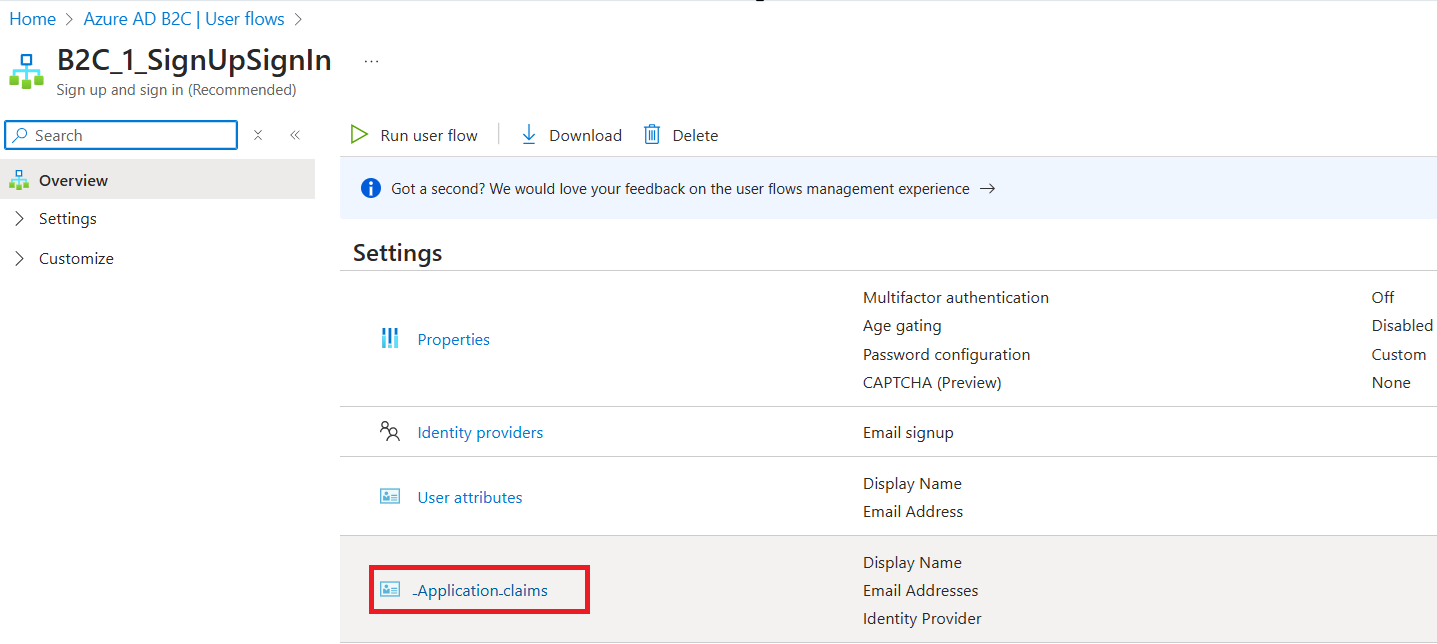Click the Download arrow icon
This screenshot has width=1437, height=644.
(529, 135)
